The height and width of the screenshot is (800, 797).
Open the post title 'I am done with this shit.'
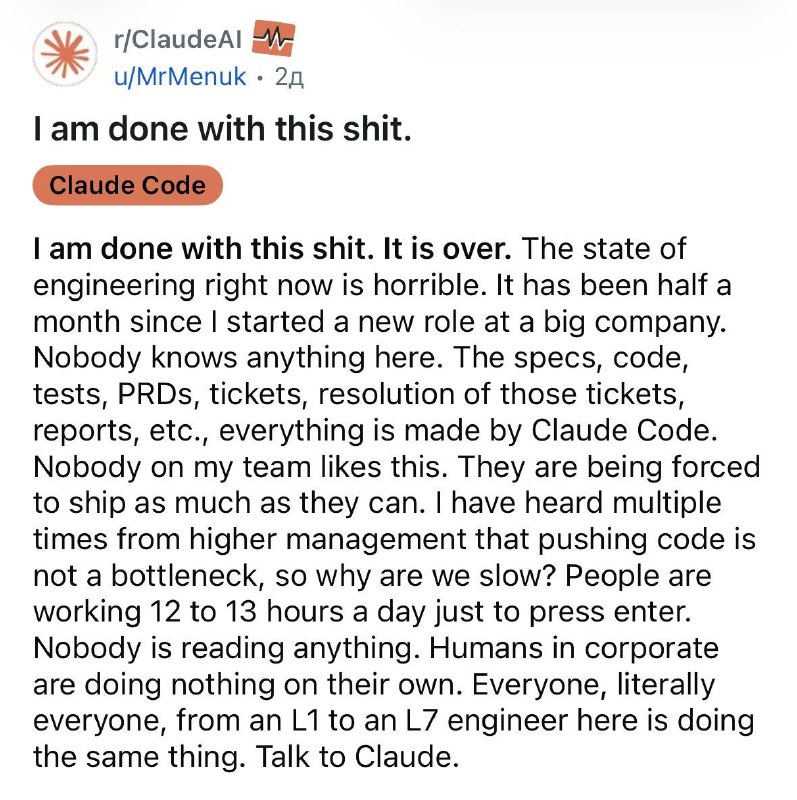(222, 129)
